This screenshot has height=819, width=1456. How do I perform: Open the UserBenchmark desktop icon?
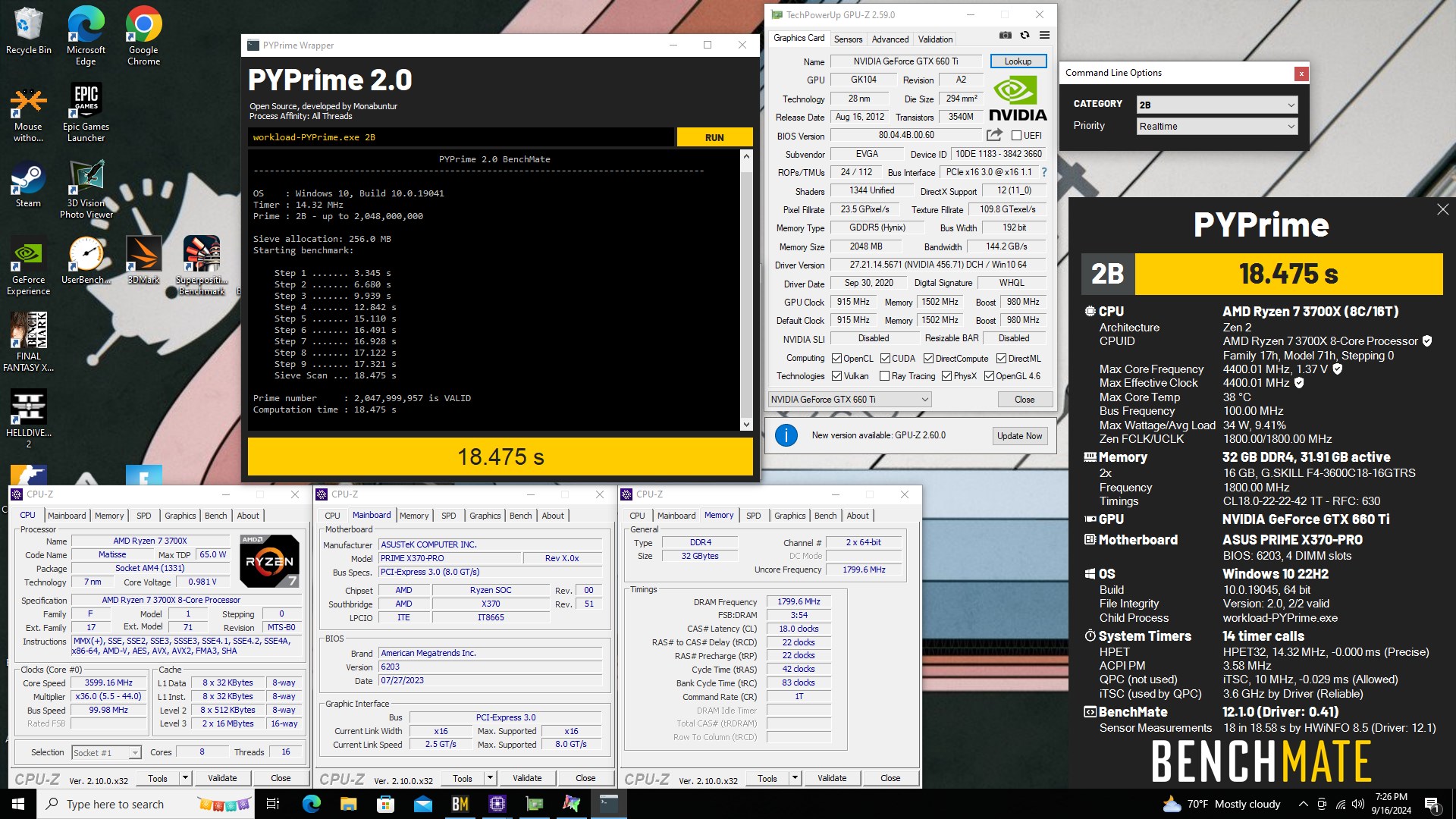point(86,260)
